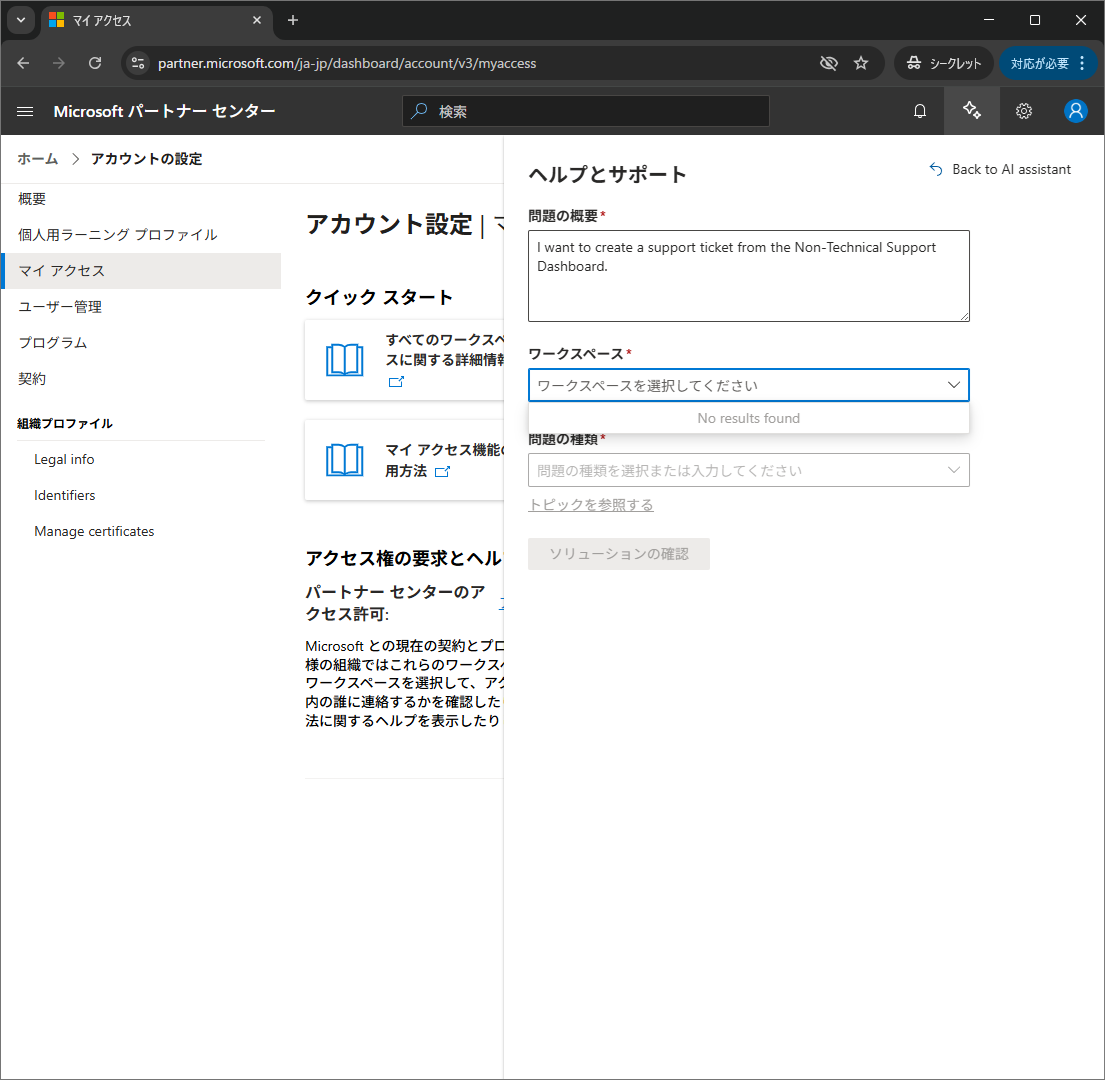Image resolution: width=1105 pixels, height=1080 pixels.
Task: Open the hamburger navigation menu
Action: click(25, 111)
